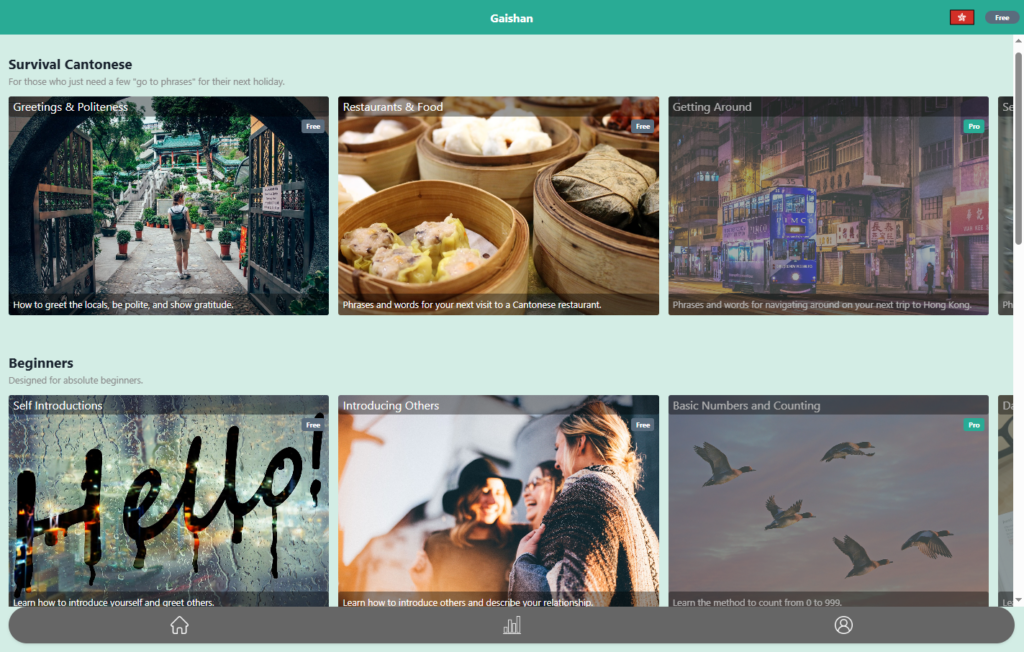Open the Basic Numbers and Counting card
1024x652 pixels.
[x=828, y=501]
